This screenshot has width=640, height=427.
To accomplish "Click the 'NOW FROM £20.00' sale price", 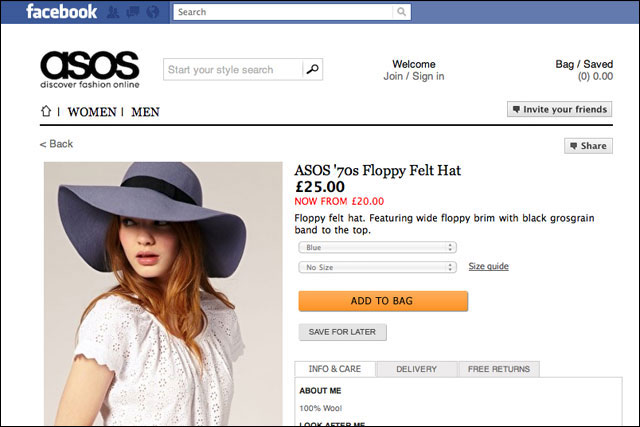I will 339,201.
